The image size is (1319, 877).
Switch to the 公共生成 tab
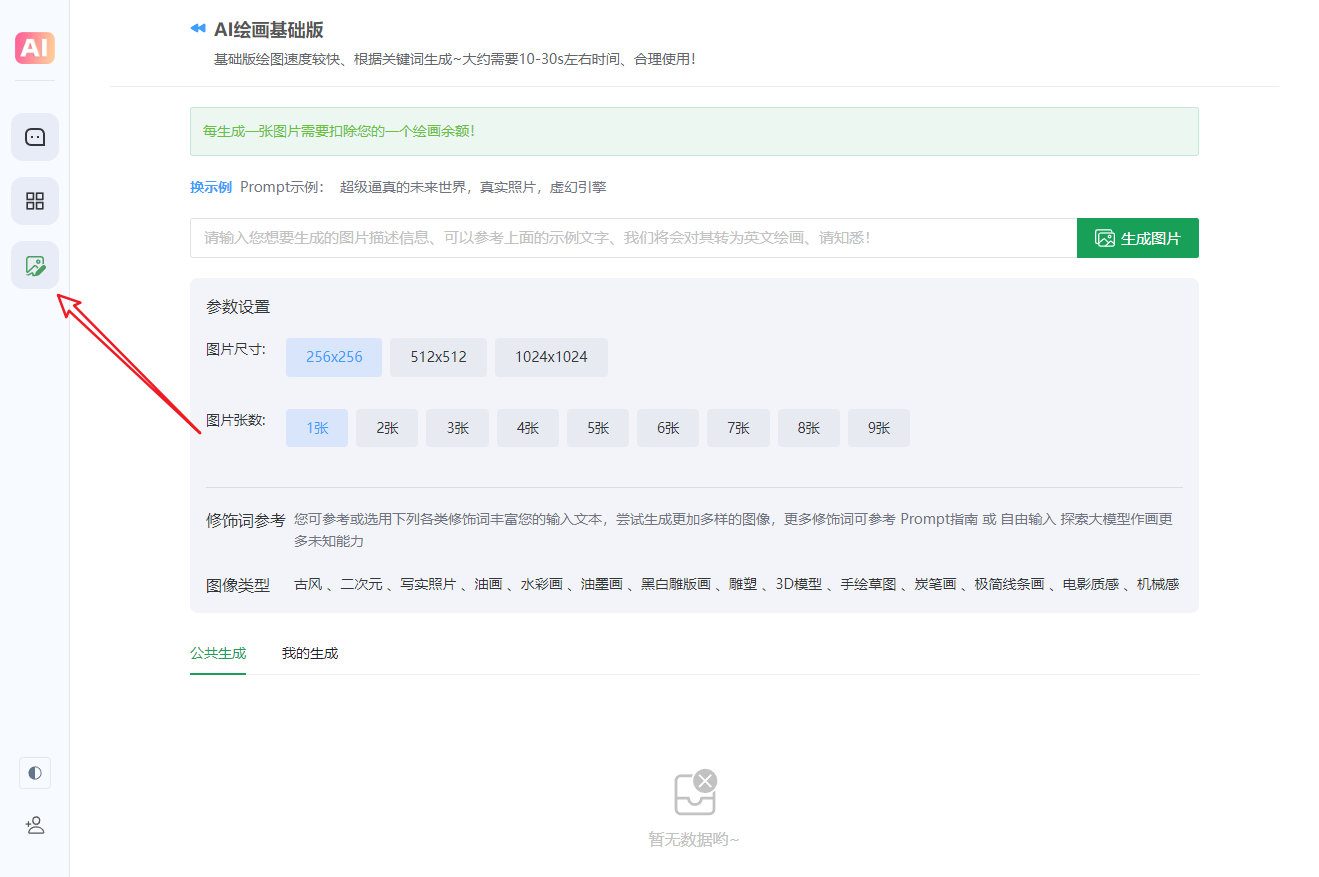tap(217, 652)
